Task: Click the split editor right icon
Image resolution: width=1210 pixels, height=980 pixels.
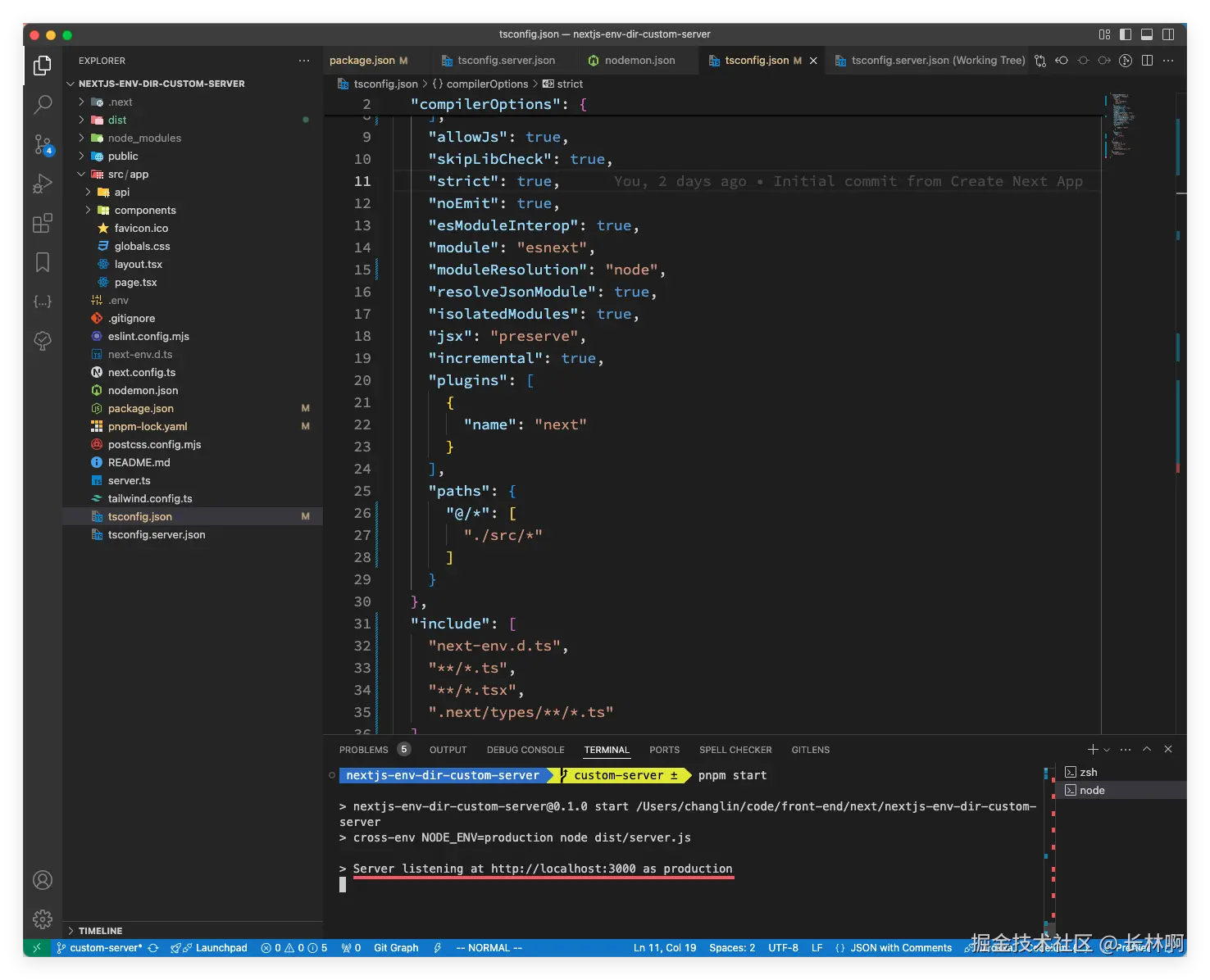Action: [1147, 61]
